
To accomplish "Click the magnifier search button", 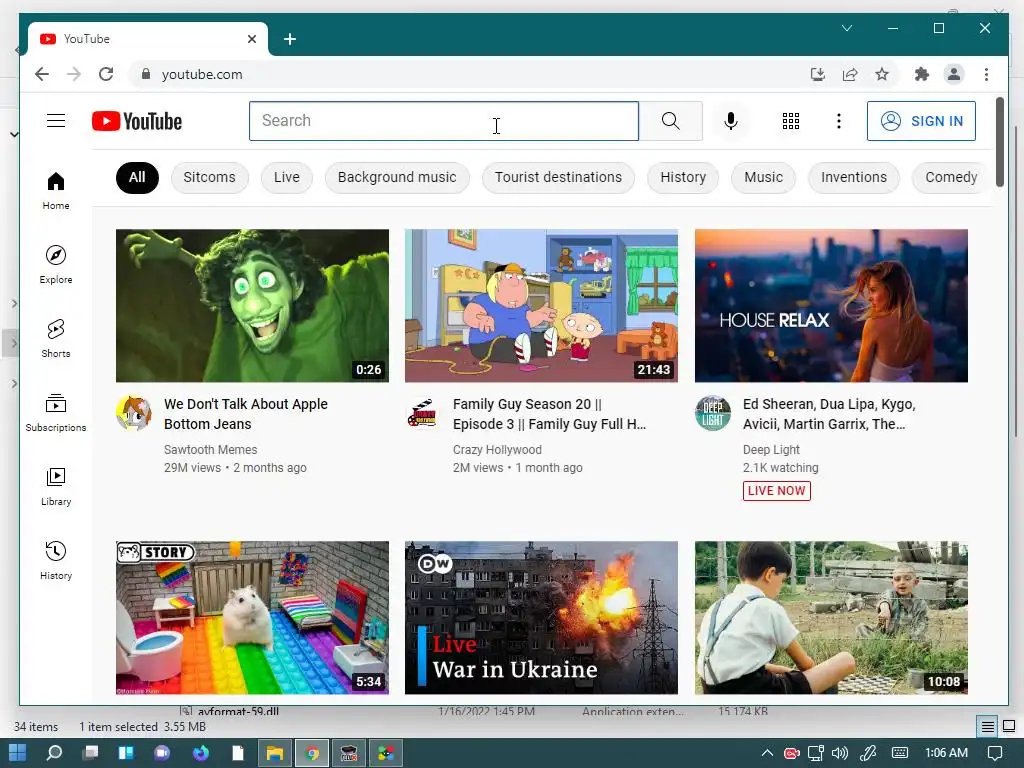I will pos(671,121).
